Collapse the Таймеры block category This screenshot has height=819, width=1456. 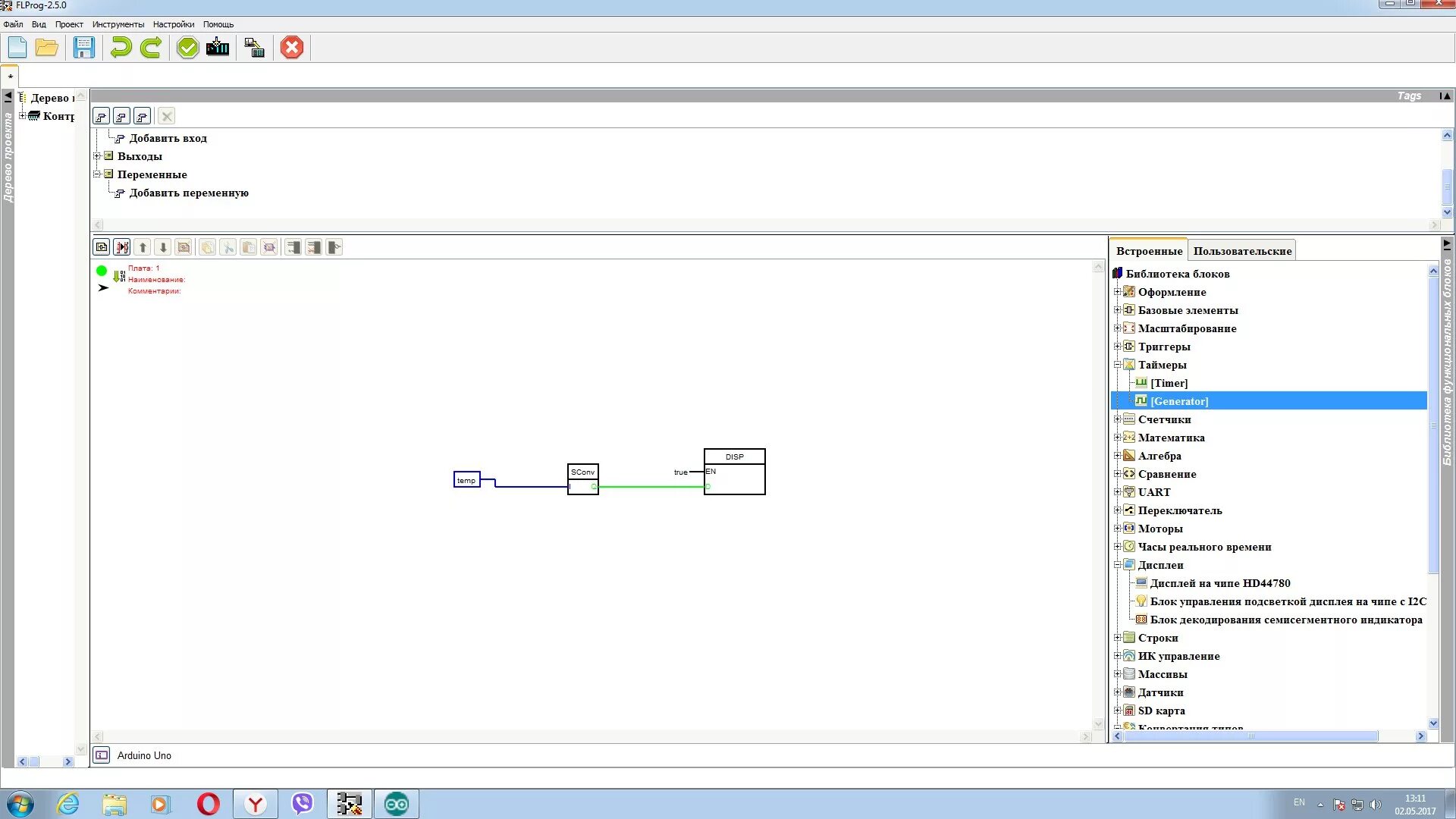pos(1117,365)
